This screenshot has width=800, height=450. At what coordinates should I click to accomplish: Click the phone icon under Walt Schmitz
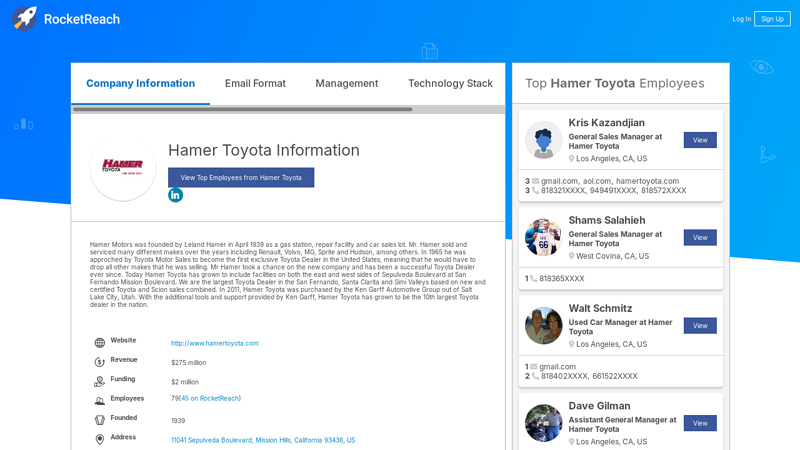coord(536,376)
